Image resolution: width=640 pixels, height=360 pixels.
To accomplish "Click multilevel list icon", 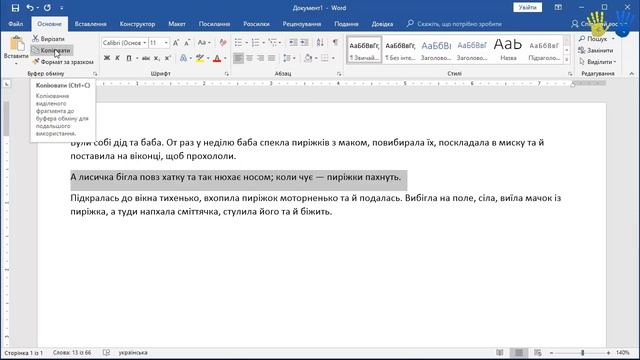I will (273, 43).
